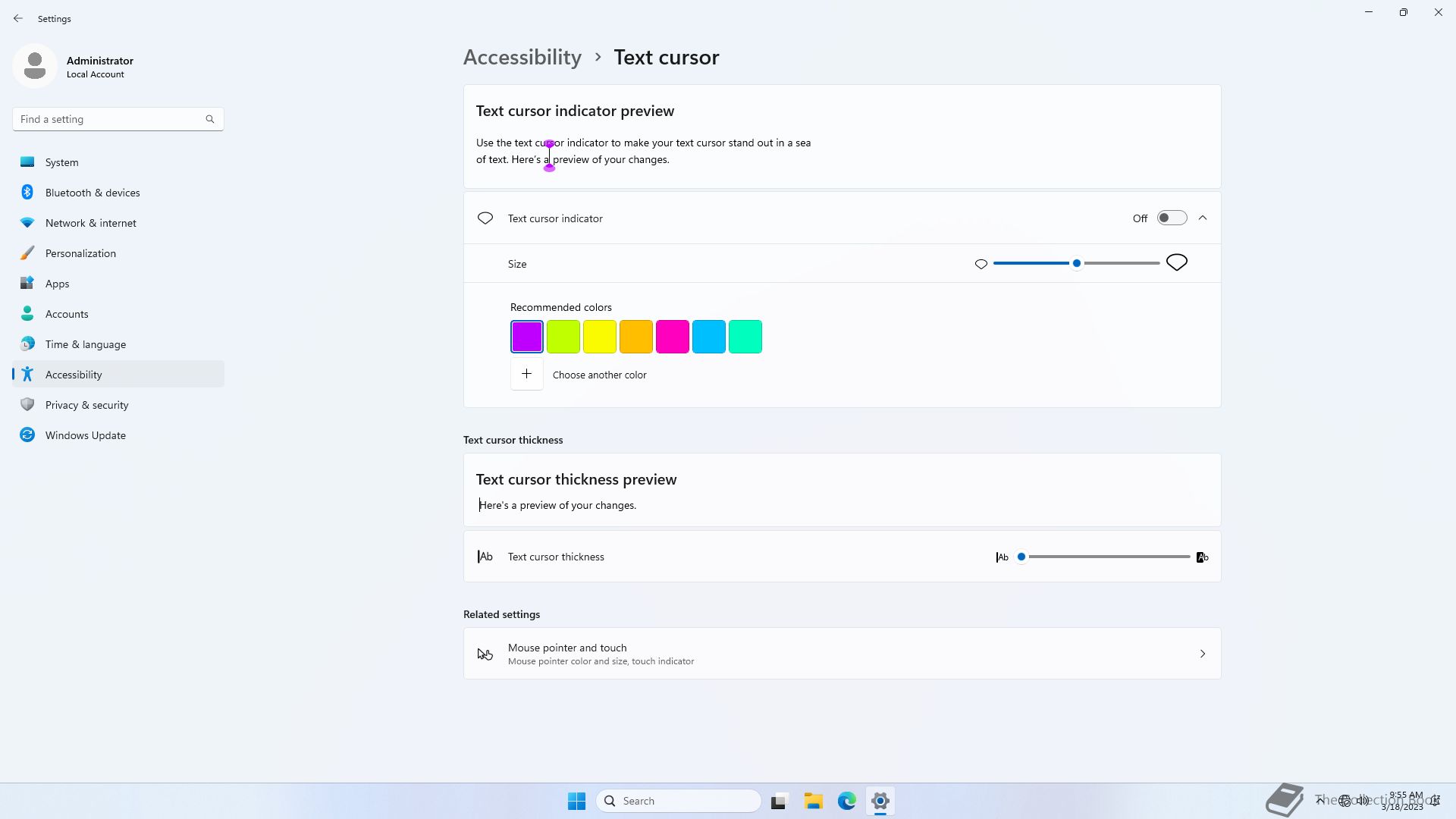Viewport: 1456px width, 819px height.
Task: Click the Administrator profile picture
Action: [35, 67]
